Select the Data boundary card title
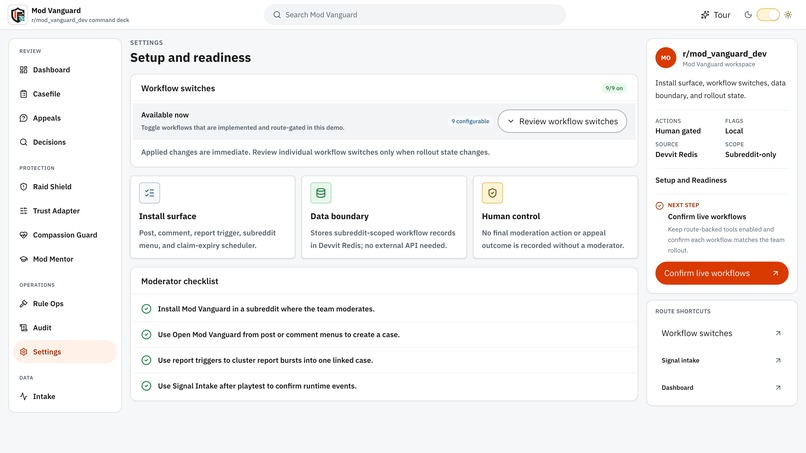This screenshot has width=806, height=453. tap(339, 216)
